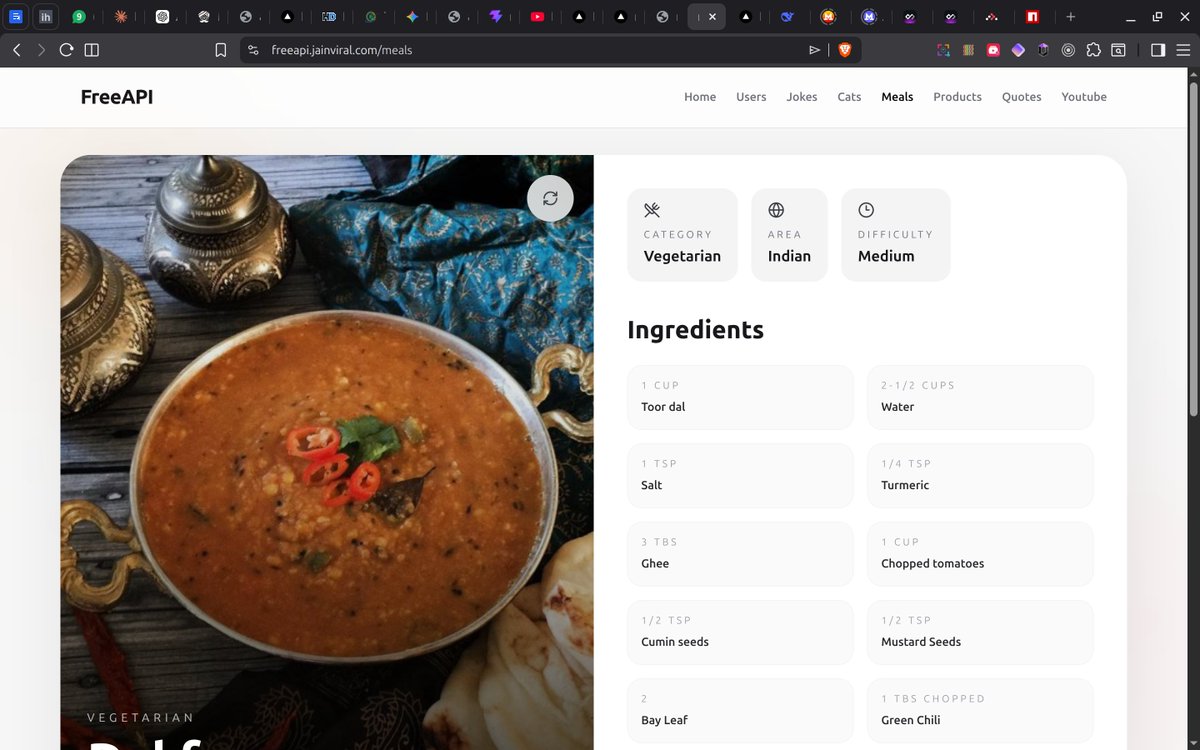
Task: Click the Vegetarian category card
Action: 682,235
